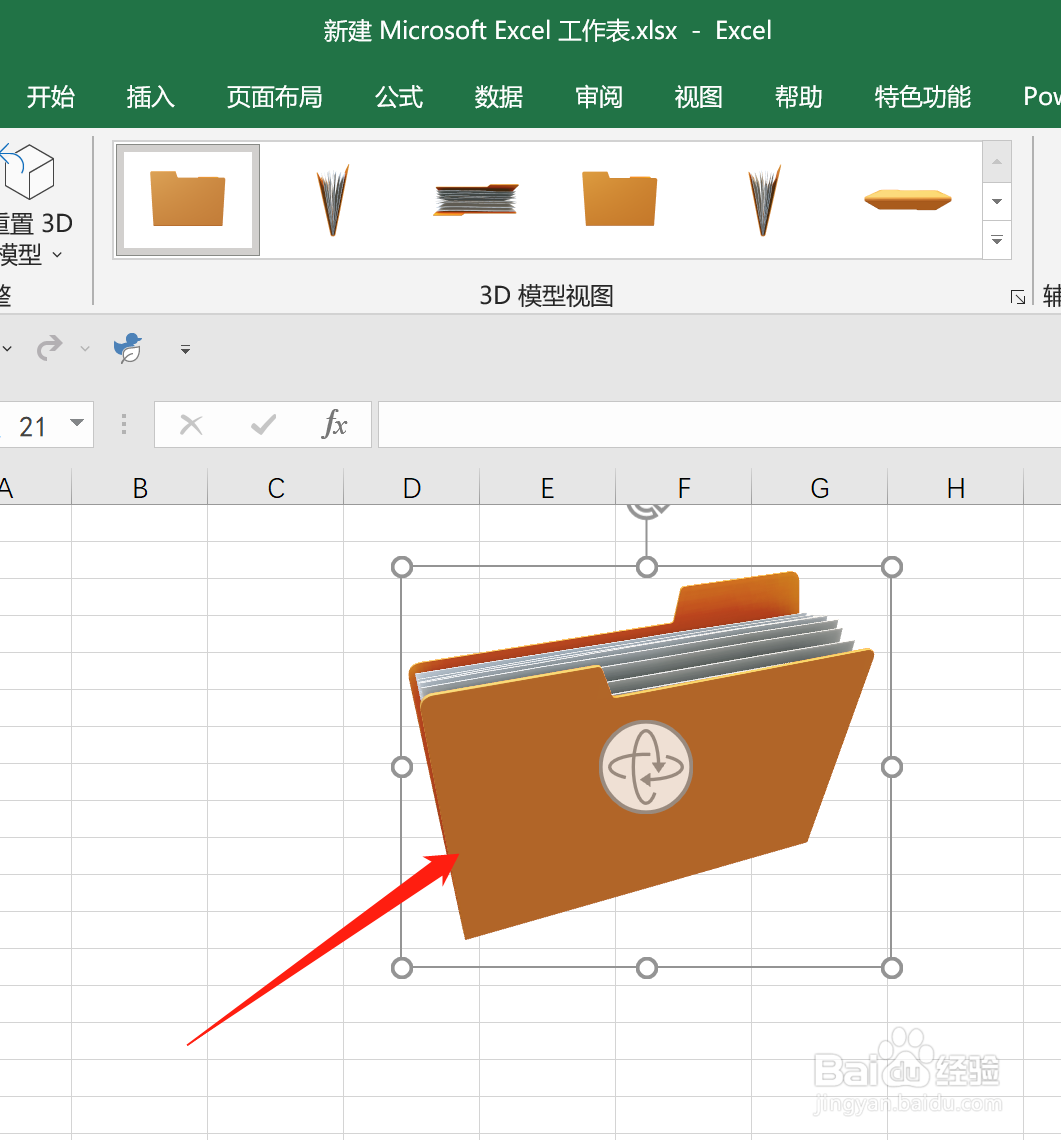Select column E header

[548, 487]
